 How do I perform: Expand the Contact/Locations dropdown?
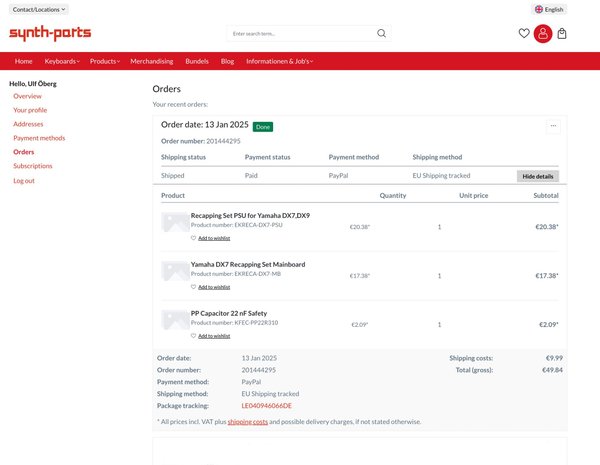click(x=39, y=9)
